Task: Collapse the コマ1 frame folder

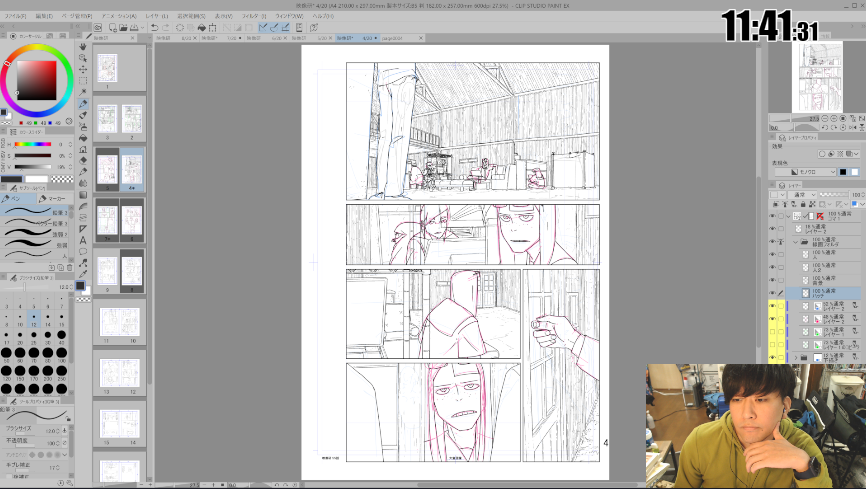Action: coord(789,216)
